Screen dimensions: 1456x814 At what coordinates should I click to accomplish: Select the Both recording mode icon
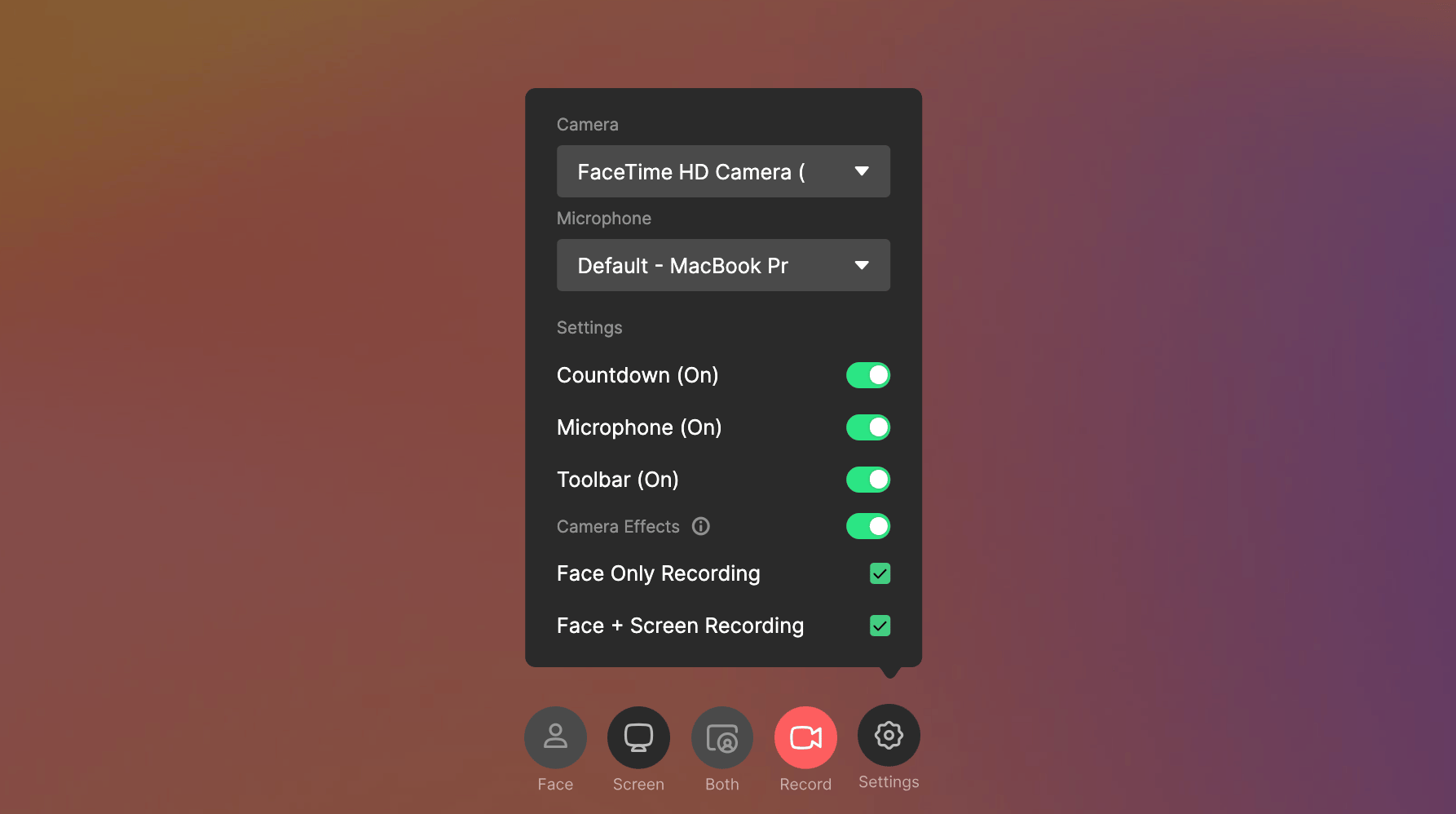click(722, 737)
